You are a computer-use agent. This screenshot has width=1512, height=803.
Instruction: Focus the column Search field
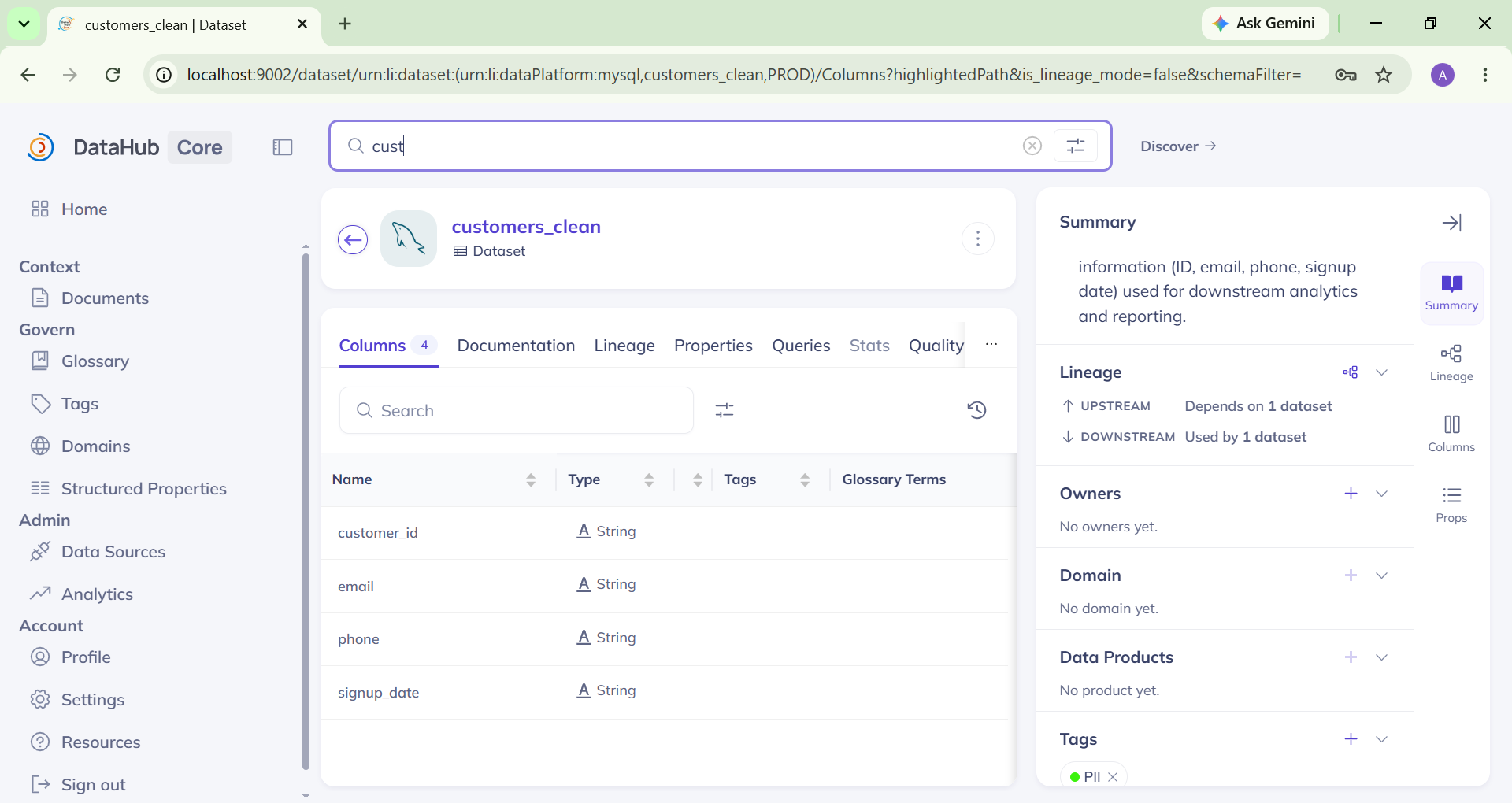[x=517, y=410]
